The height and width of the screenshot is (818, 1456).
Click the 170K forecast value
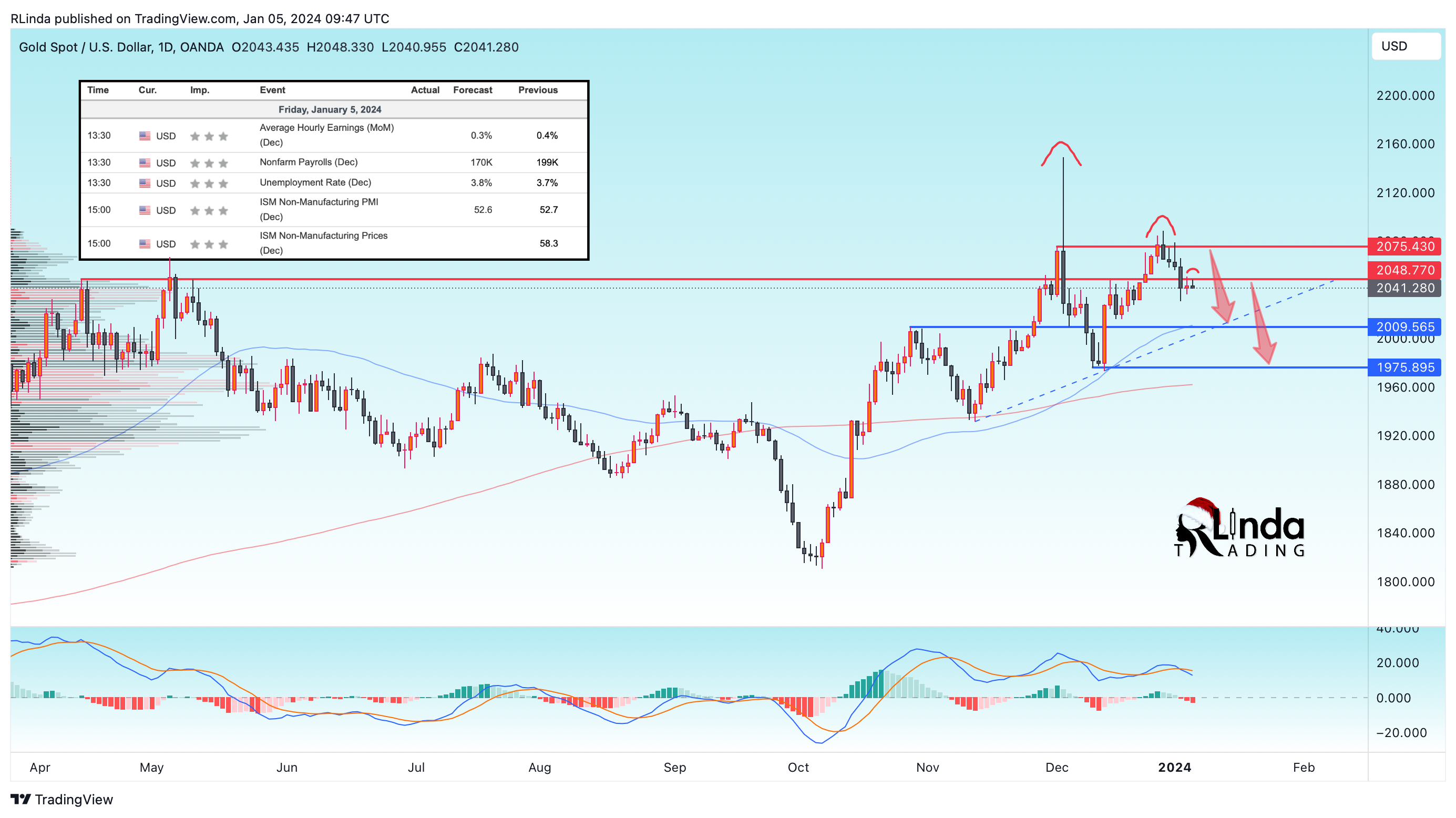pyautogui.click(x=481, y=163)
